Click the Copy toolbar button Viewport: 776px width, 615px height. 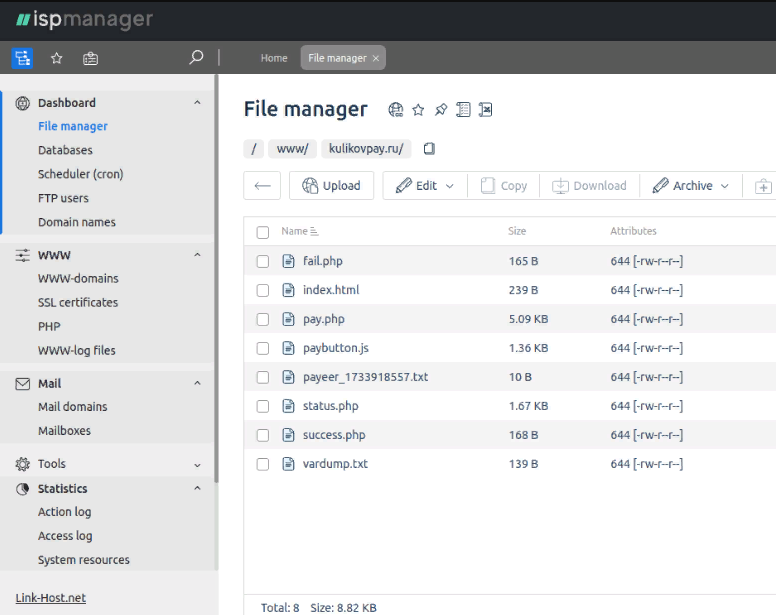pos(504,186)
